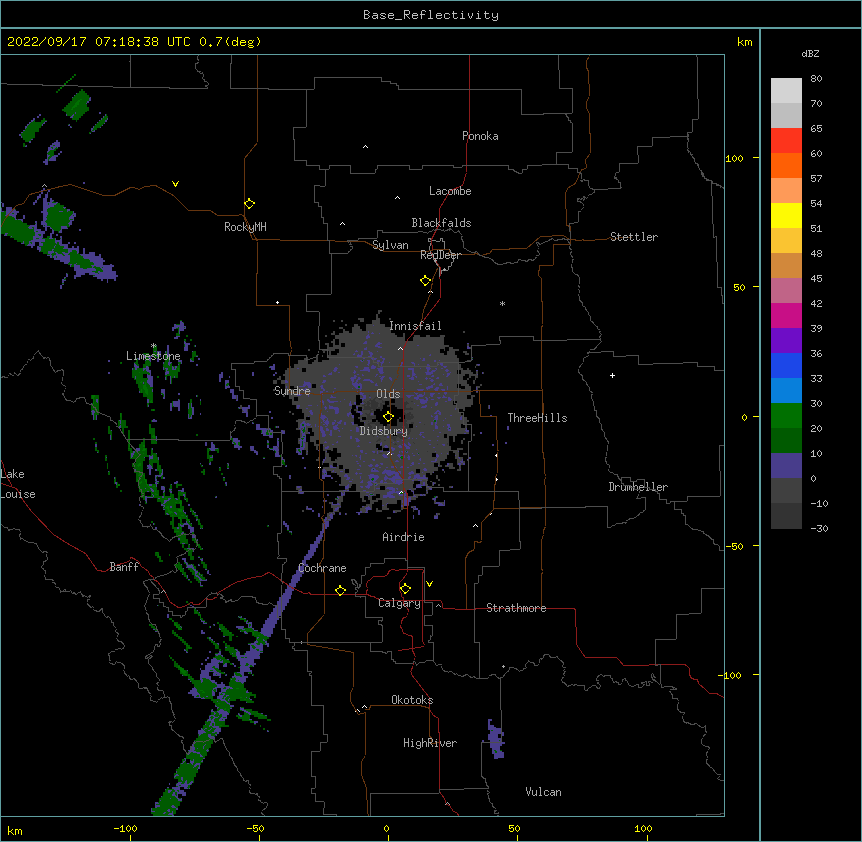Click the -50 tick label on right axis
The height and width of the screenshot is (842, 862).
[x=734, y=546]
